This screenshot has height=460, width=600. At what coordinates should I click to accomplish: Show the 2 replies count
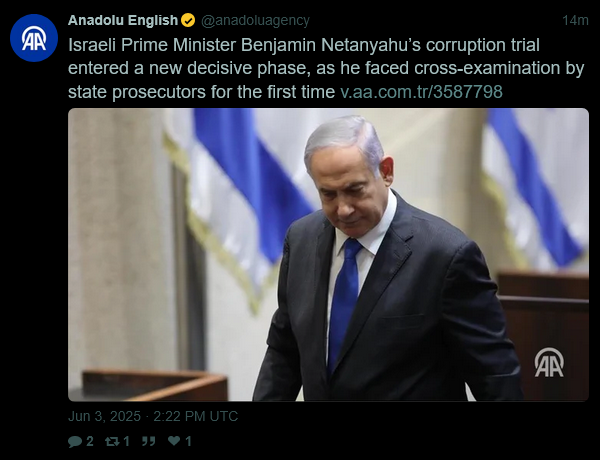[90, 442]
